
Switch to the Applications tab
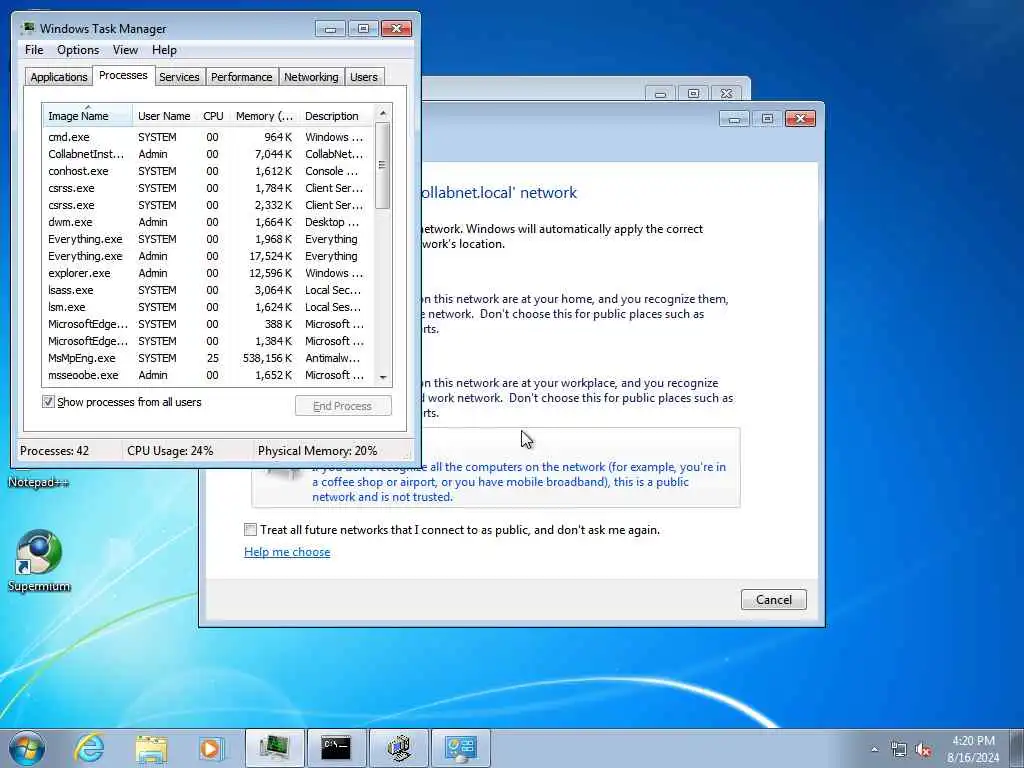59,76
